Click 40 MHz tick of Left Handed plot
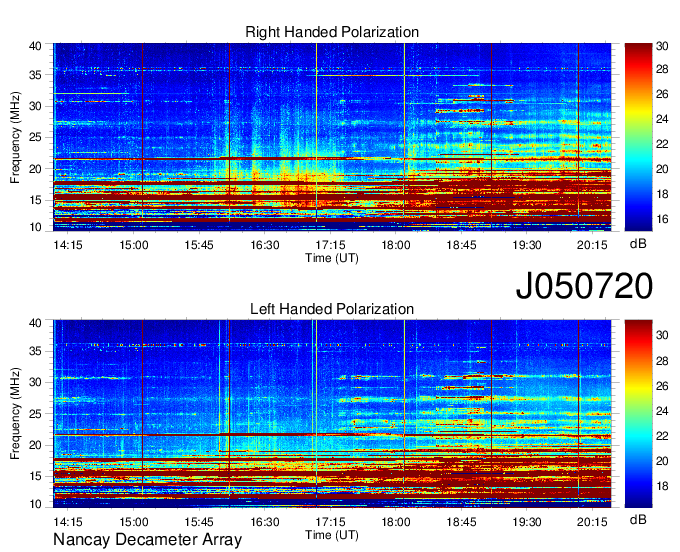 coord(35,323)
